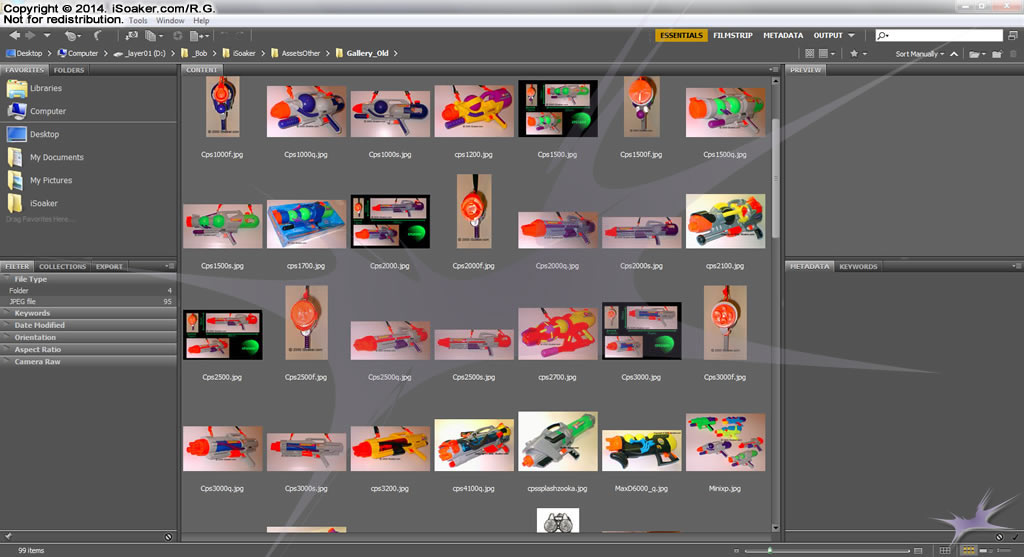This screenshot has height=557, width=1024.
Task: Open the refine (review mode) dropdown
Action: coord(153,35)
